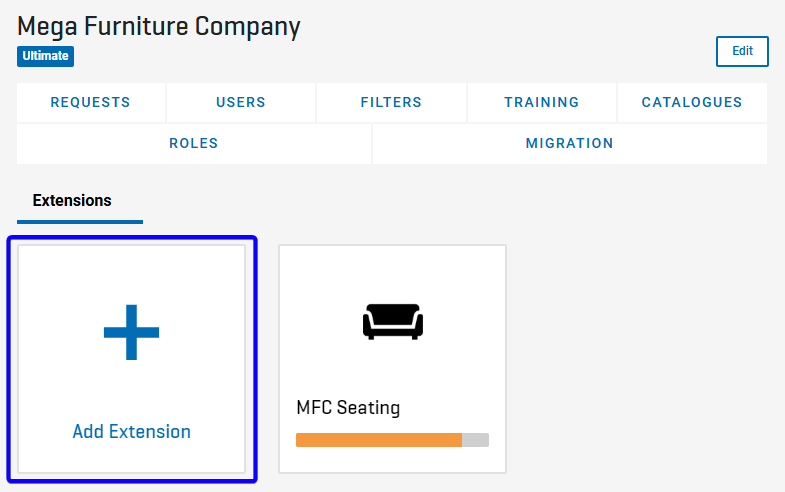Open the Catalogues tab
This screenshot has height=492, width=785.
coord(692,103)
